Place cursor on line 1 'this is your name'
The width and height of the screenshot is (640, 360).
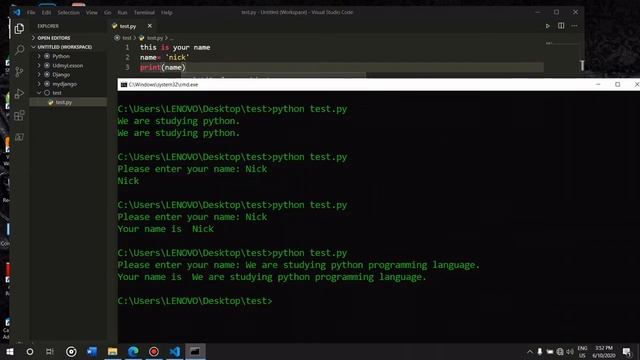click(175, 47)
